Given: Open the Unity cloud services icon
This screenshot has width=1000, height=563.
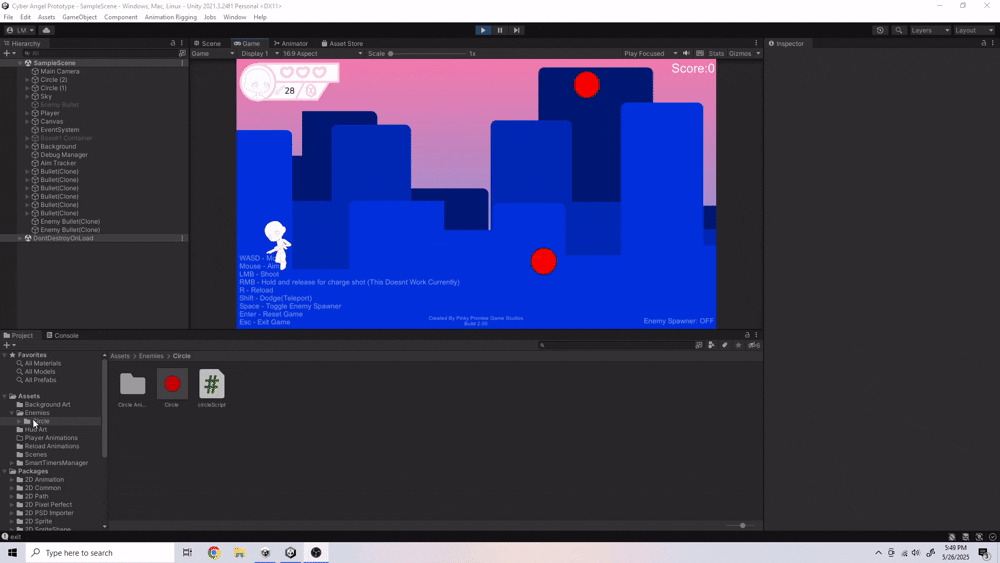Looking at the screenshot, I should click(47, 30).
